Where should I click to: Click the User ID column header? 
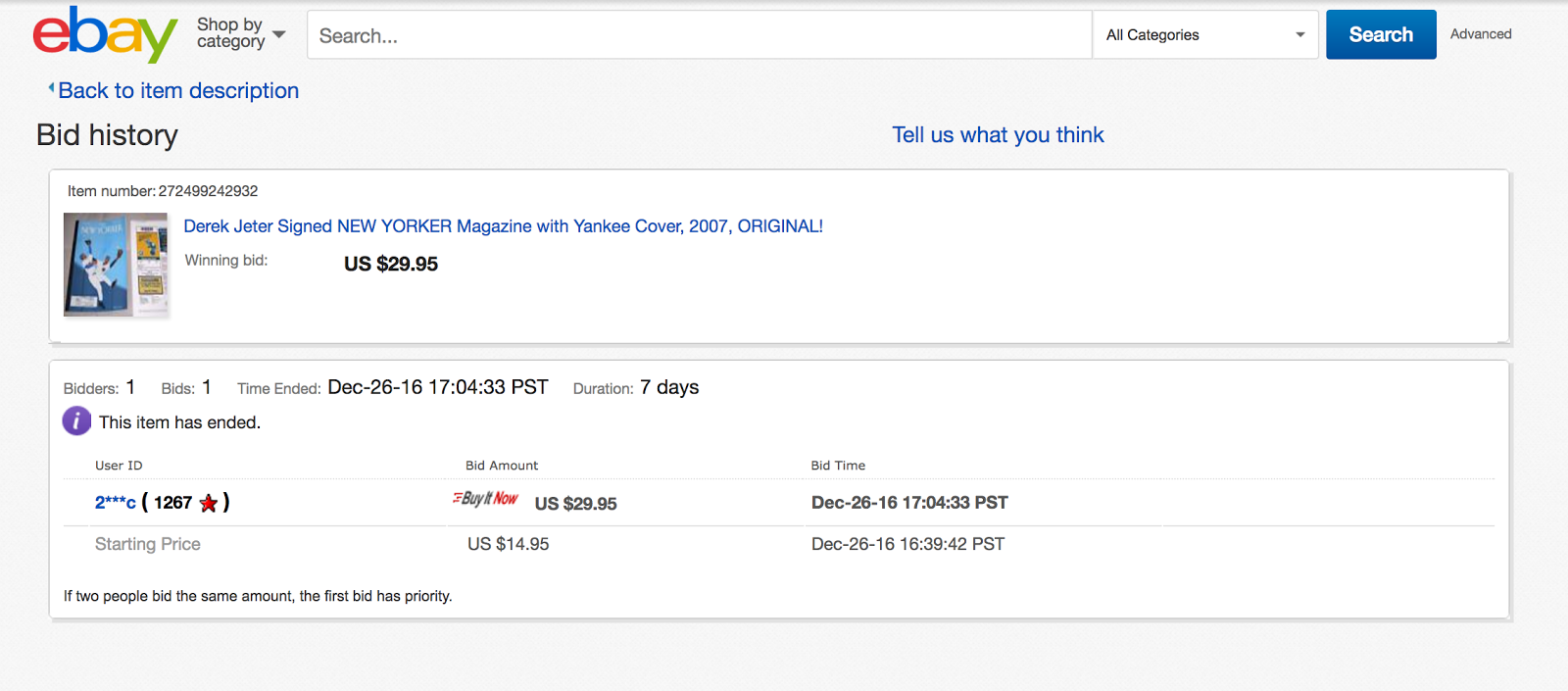(119, 466)
